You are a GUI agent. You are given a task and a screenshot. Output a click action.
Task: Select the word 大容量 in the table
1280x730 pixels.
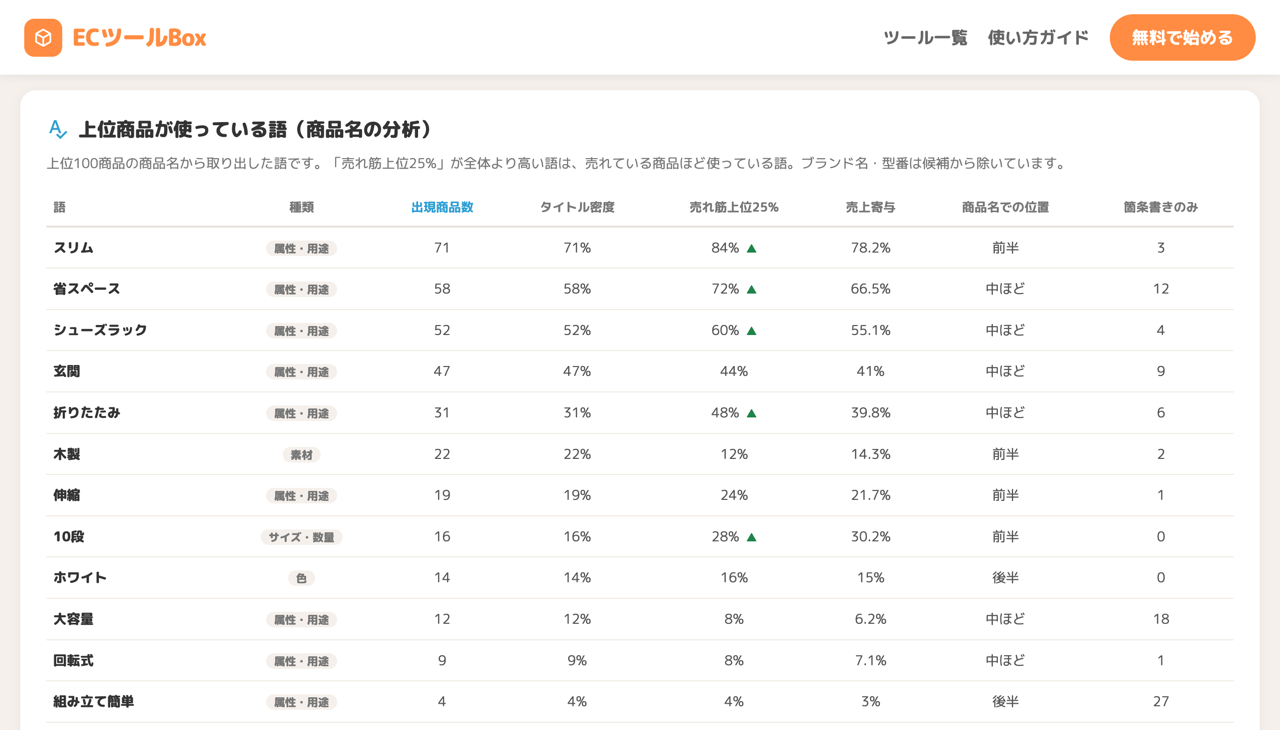tap(73, 619)
